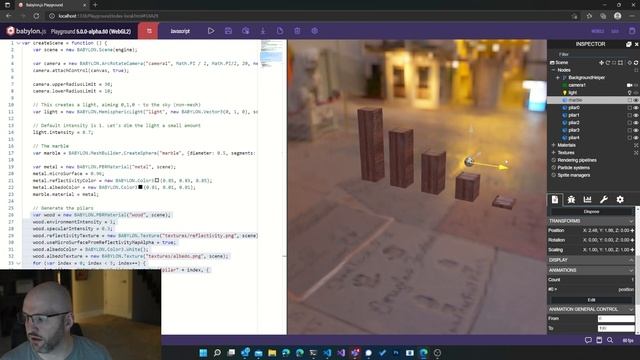The width and height of the screenshot is (640, 360).
Task: Select the light node in the explorer
Action: tap(573, 93)
